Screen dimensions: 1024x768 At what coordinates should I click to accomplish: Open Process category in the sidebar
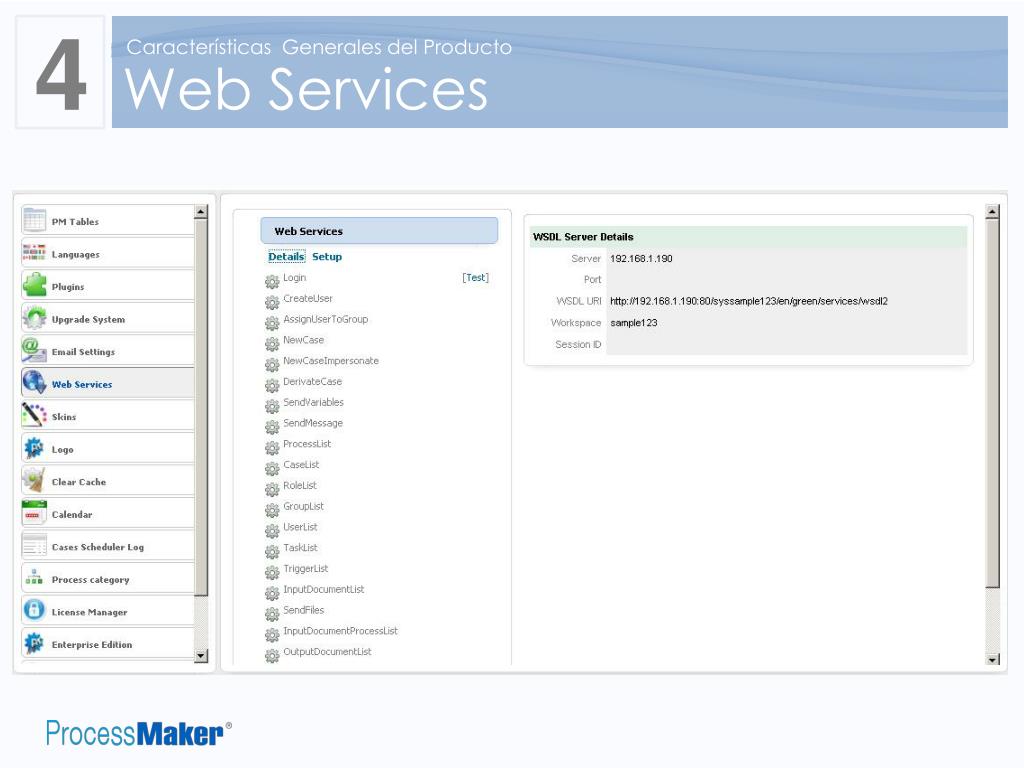pos(108,579)
